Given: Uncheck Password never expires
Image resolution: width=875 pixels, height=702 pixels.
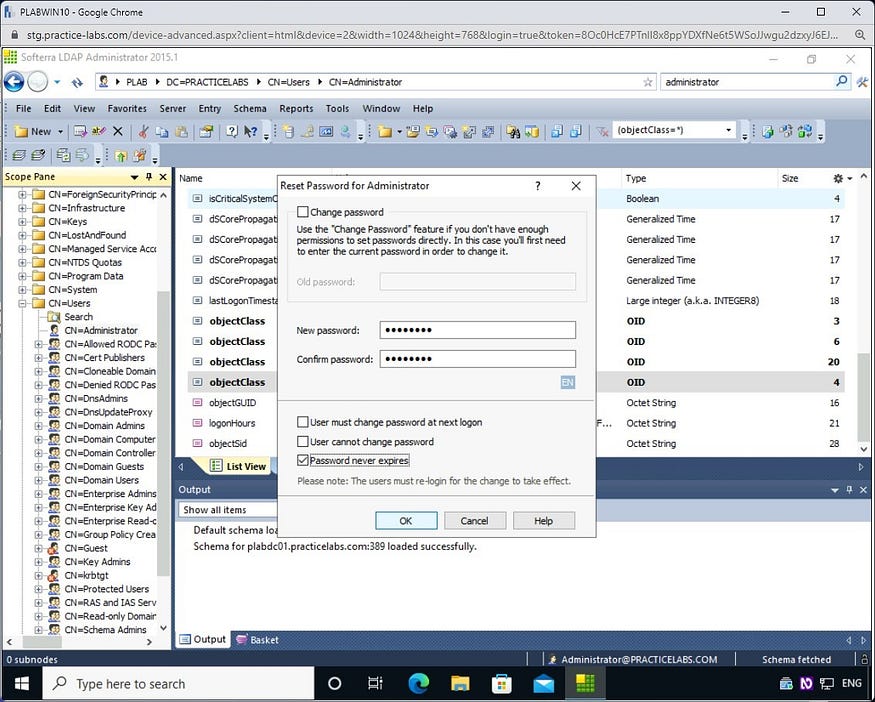Looking at the screenshot, I should point(302,460).
